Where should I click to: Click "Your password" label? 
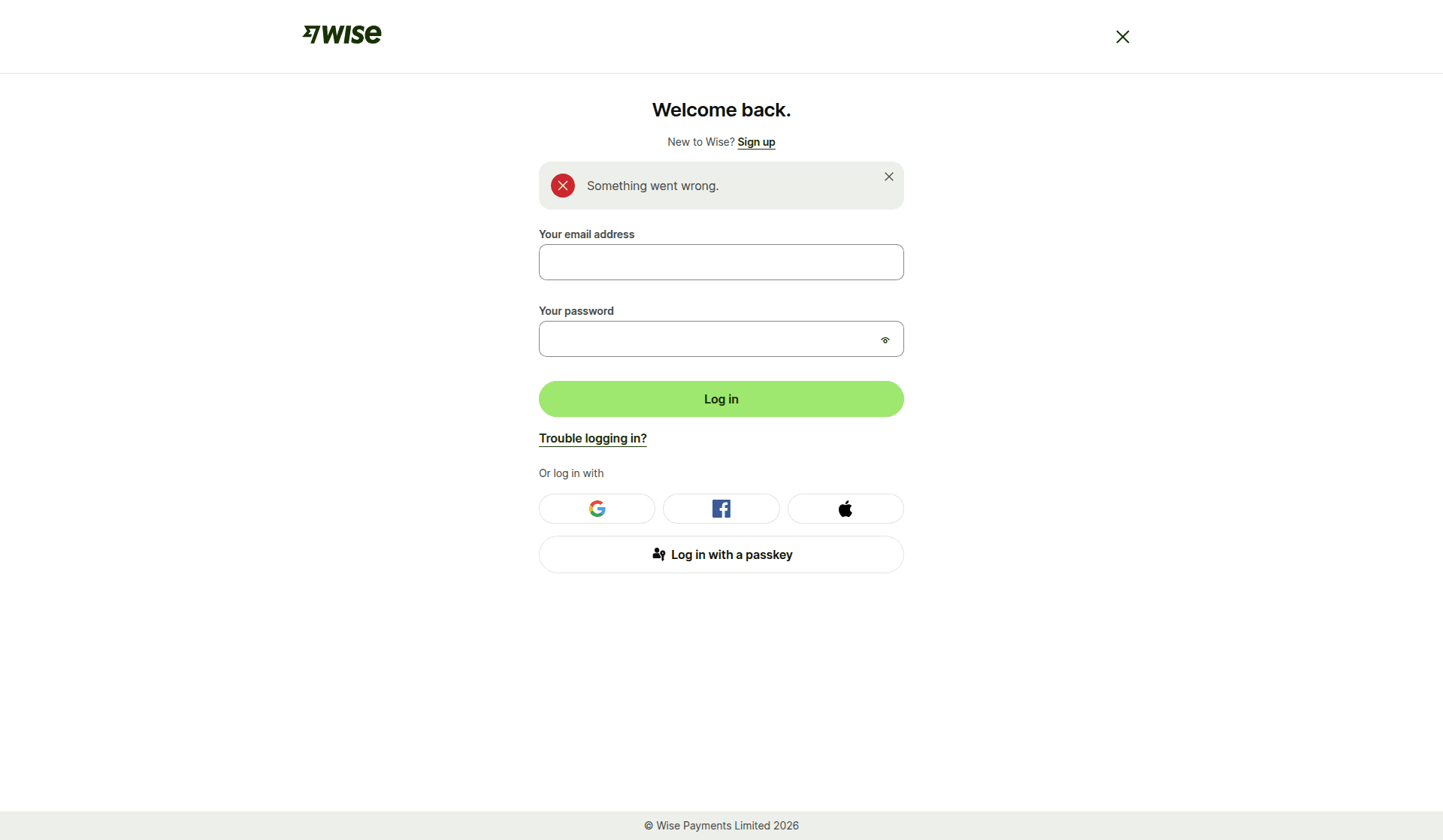pyautogui.click(x=576, y=311)
